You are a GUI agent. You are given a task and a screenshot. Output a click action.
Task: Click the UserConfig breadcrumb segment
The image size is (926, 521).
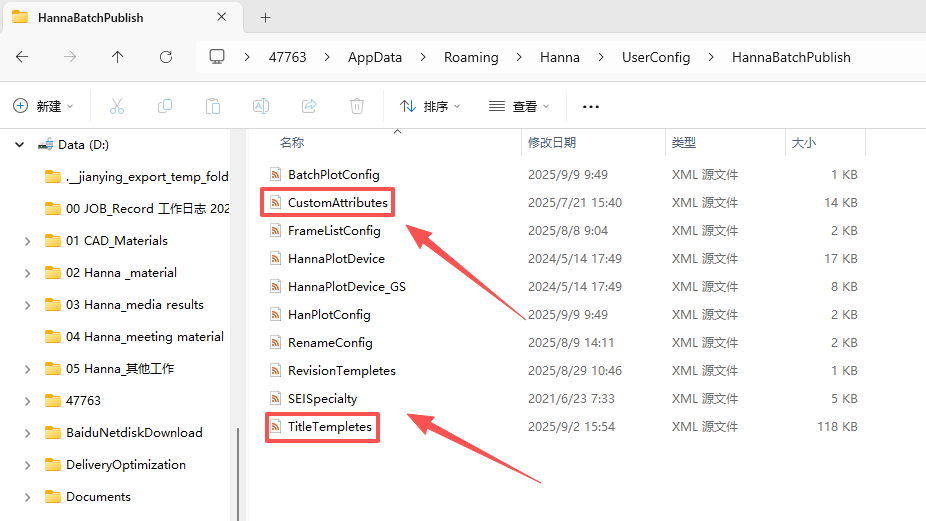[x=656, y=57]
